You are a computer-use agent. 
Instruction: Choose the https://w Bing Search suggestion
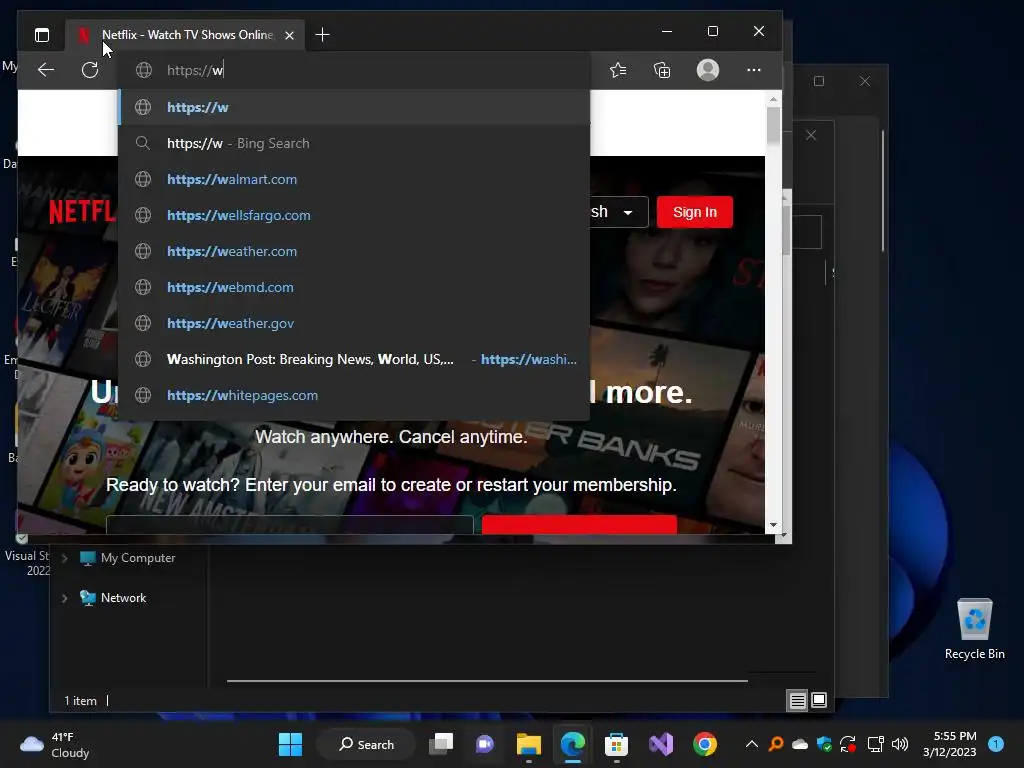click(x=355, y=143)
